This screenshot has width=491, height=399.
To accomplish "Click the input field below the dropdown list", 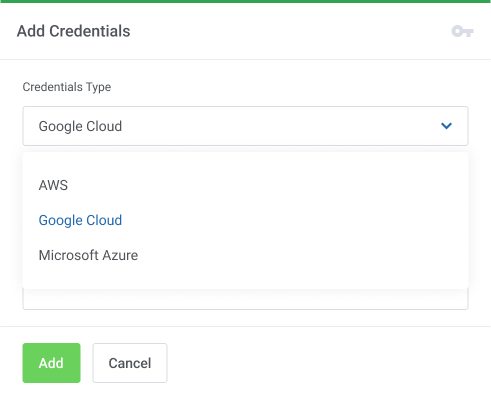I will [x=245, y=299].
